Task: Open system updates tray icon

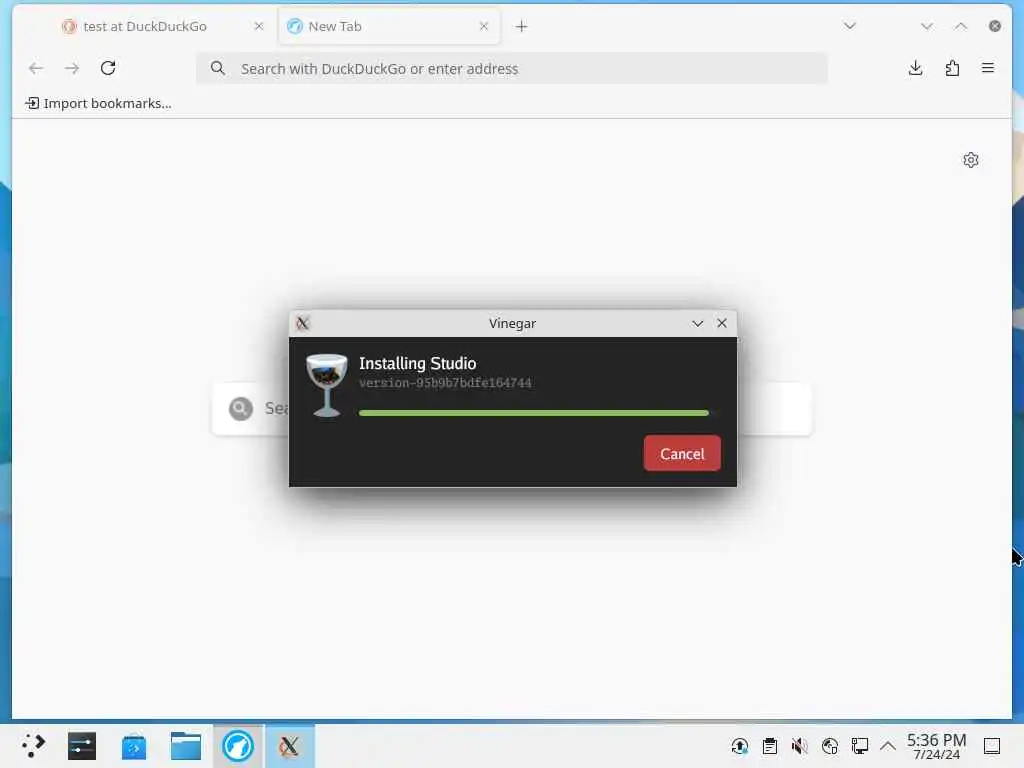Action: (x=740, y=746)
